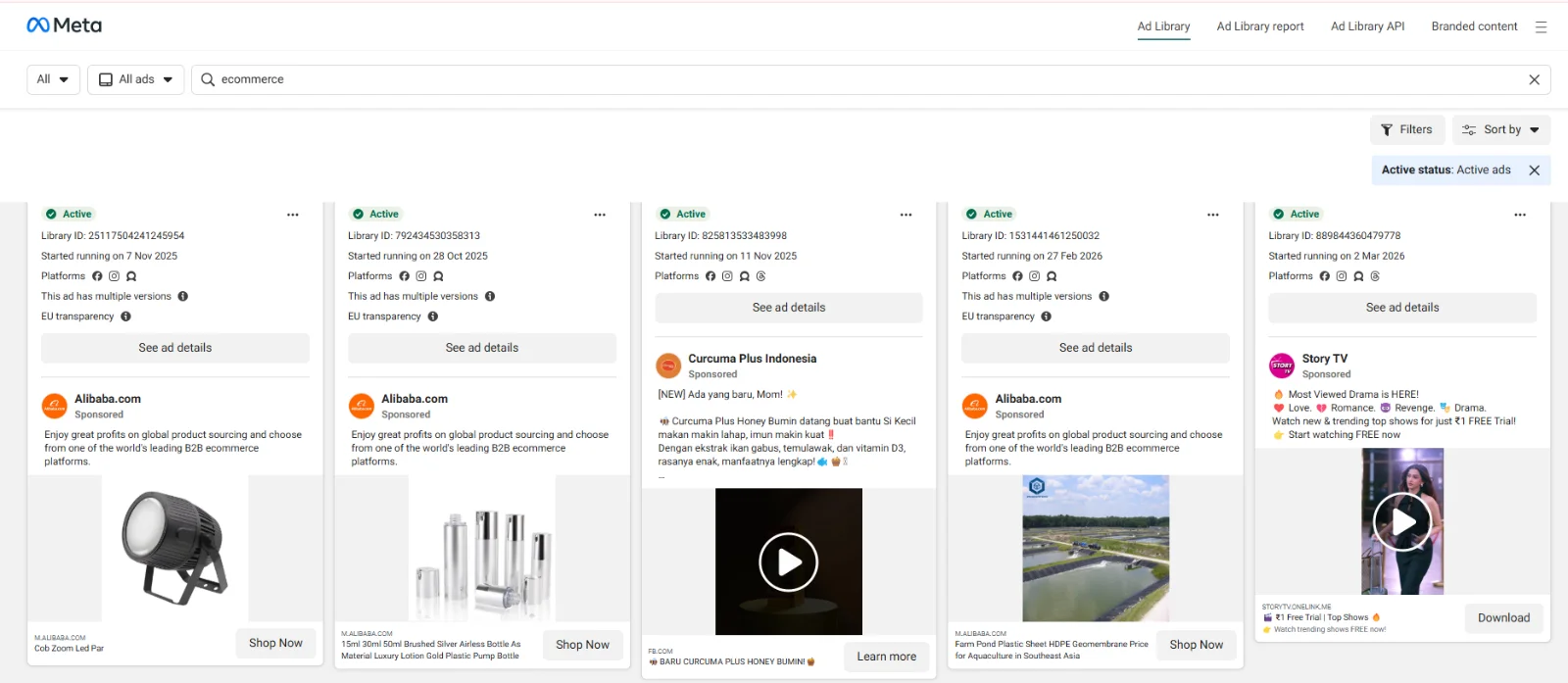Image resolution: width=1568 pixels, height=683 pixels.
Task: Open Alibaba.com page name in Farm Pond ad
Action: click(x=1028, y=399)
